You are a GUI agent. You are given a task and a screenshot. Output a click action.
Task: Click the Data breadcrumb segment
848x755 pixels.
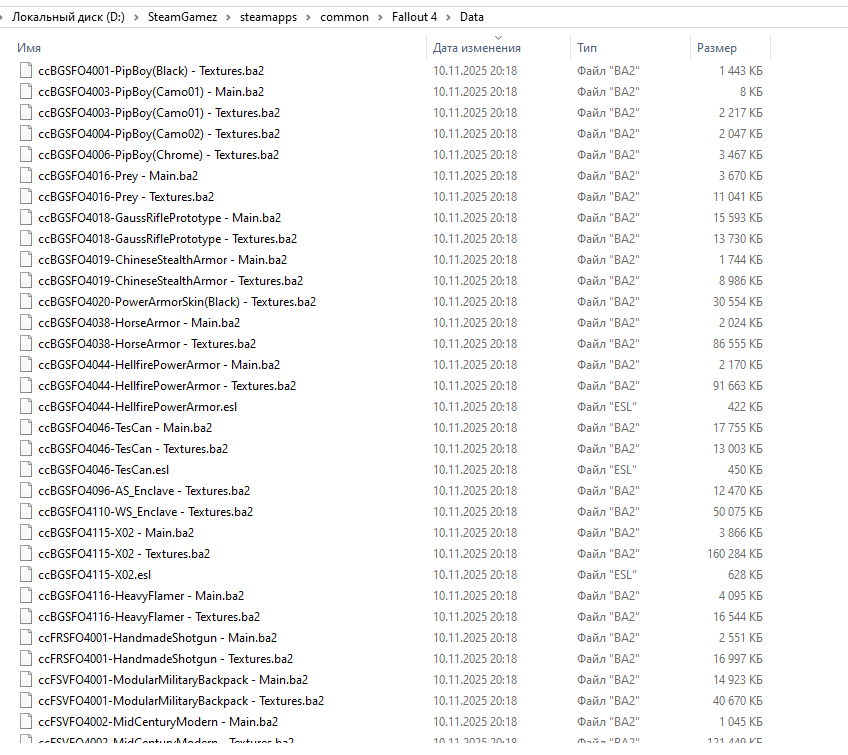(472, 17)
